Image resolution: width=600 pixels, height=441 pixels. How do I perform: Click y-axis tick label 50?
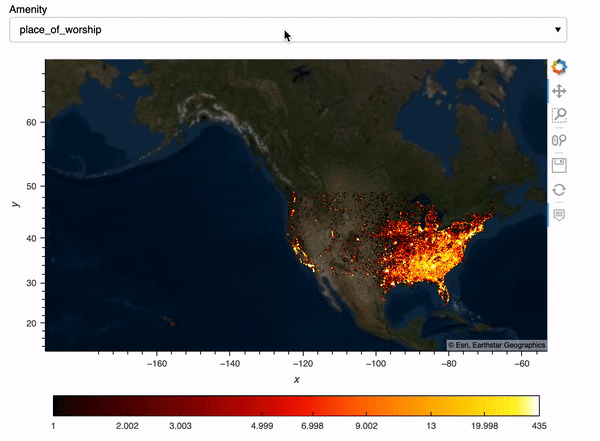coord(31,186)
